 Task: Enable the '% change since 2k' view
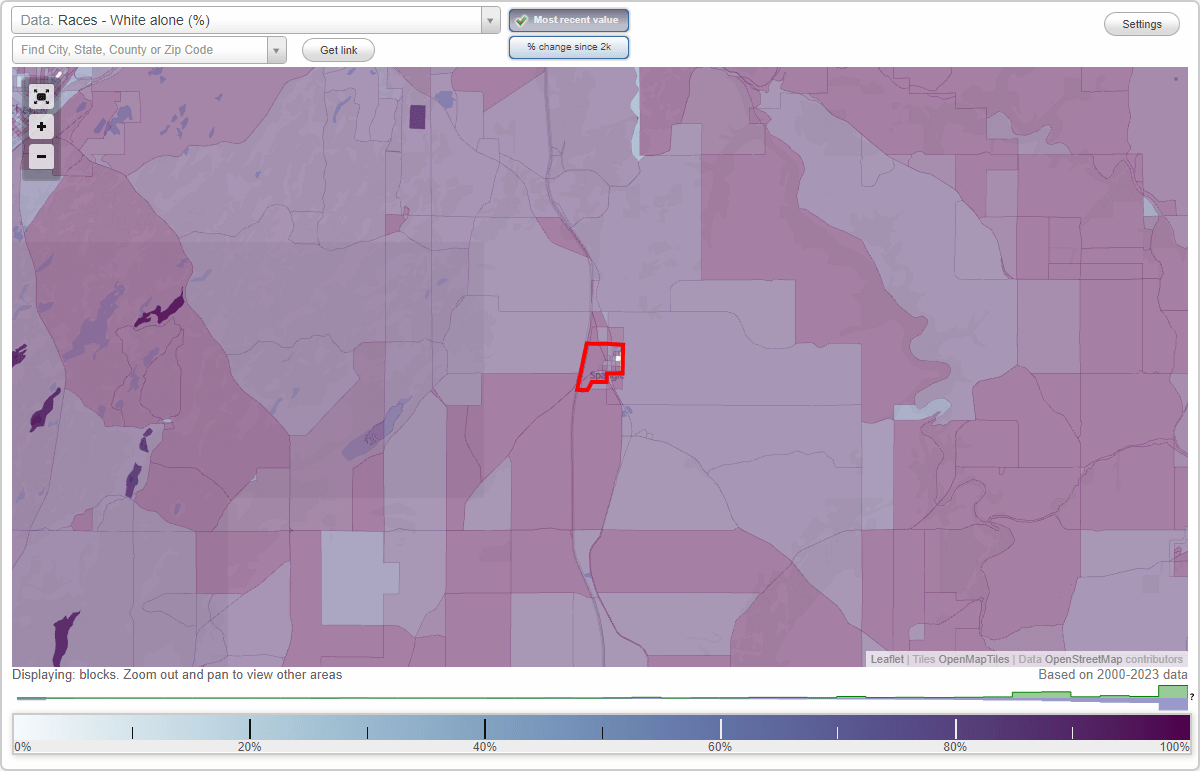point(569,46)
